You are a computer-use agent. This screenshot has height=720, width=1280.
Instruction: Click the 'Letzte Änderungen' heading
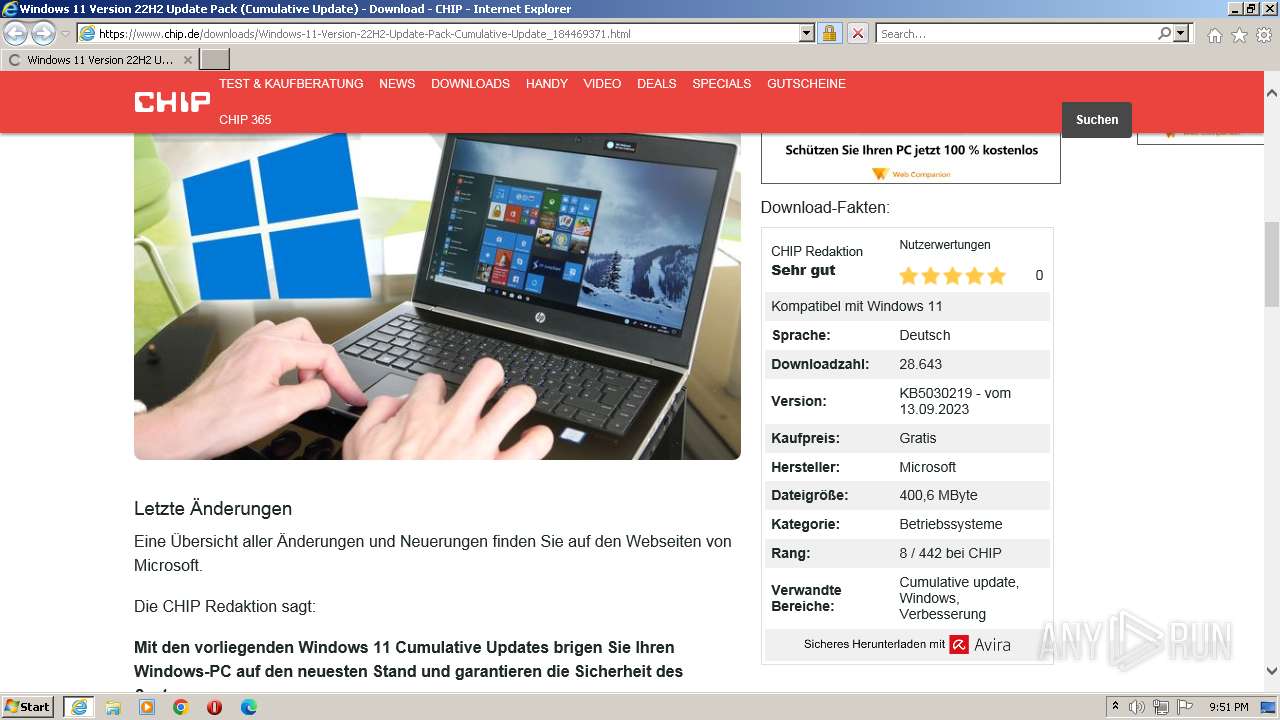213,509
